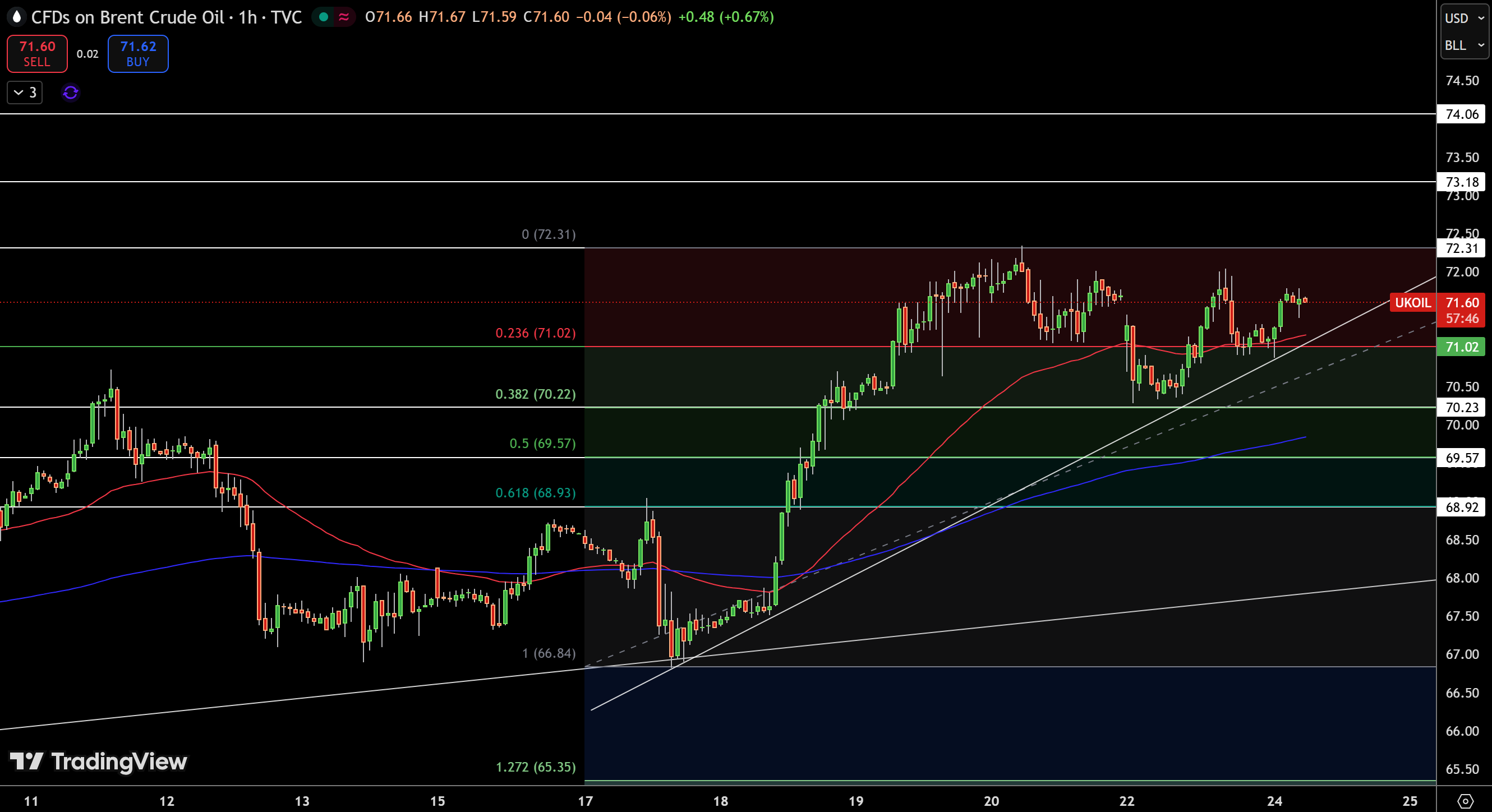The height and width of the screenshot is (812, 1492).
Task: Click the Fibonacci label 1 (66.84)
Action: [549, 653]
